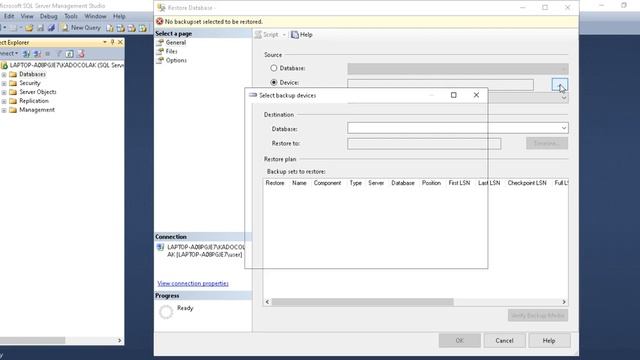Viewport: 640px width, 360px height.
Task: Click the Security folder icon
Action: [13, 83]
